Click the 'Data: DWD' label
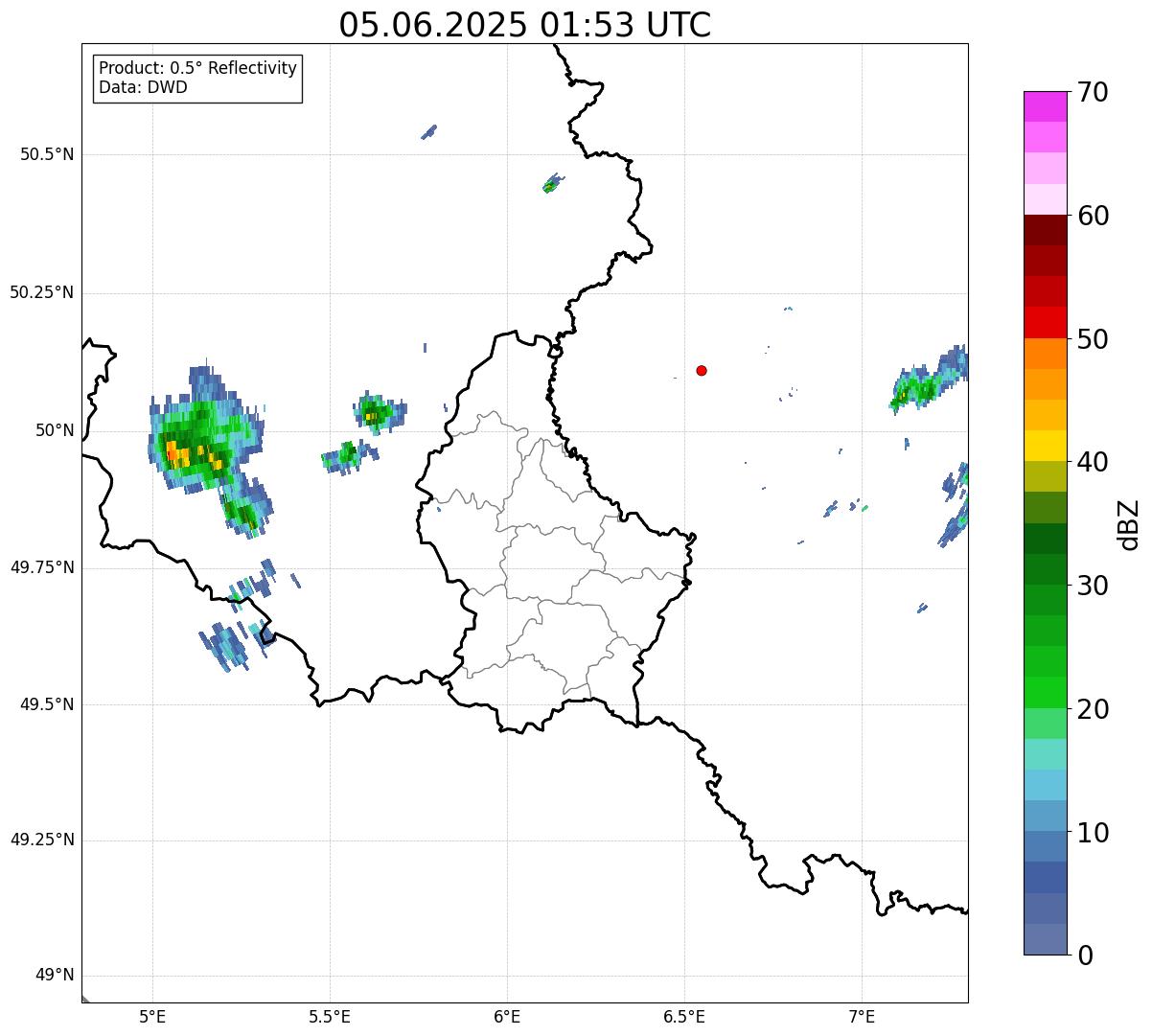Image resolution: width=1152 pixels, height=1036 pixels. click(143, 87)
